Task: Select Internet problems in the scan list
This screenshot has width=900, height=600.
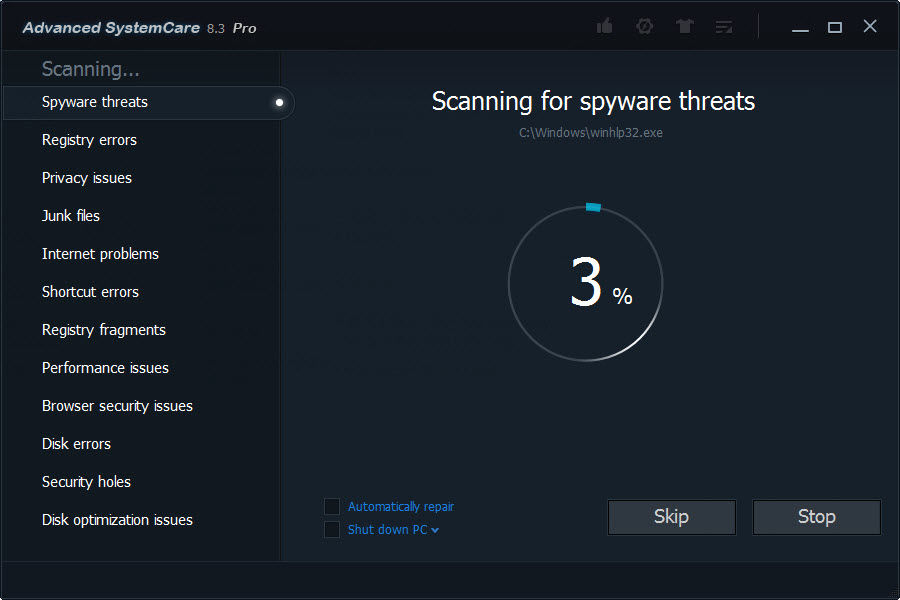Action: [x=100, y=254]
